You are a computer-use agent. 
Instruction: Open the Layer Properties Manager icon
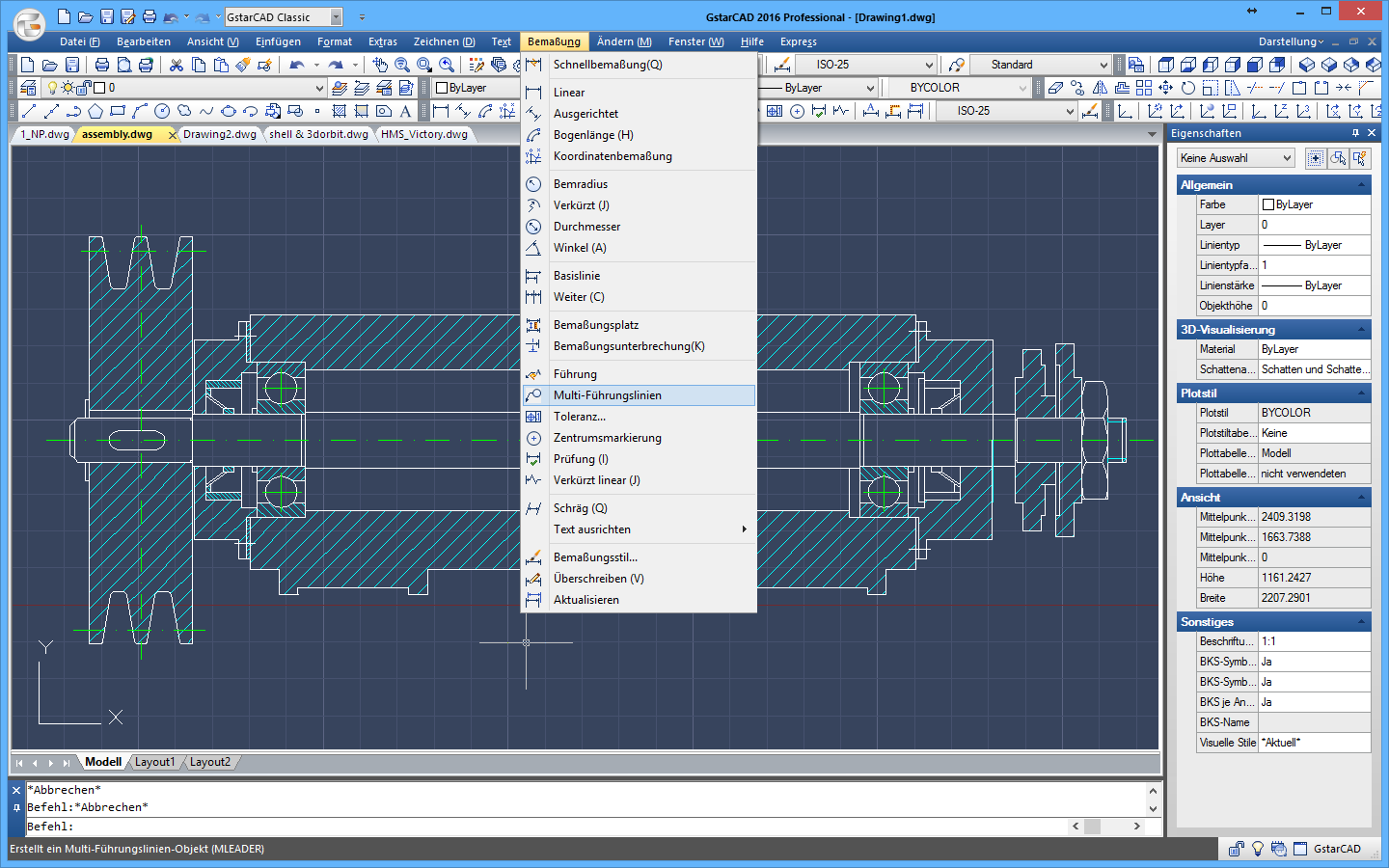[x=28, y=88]
